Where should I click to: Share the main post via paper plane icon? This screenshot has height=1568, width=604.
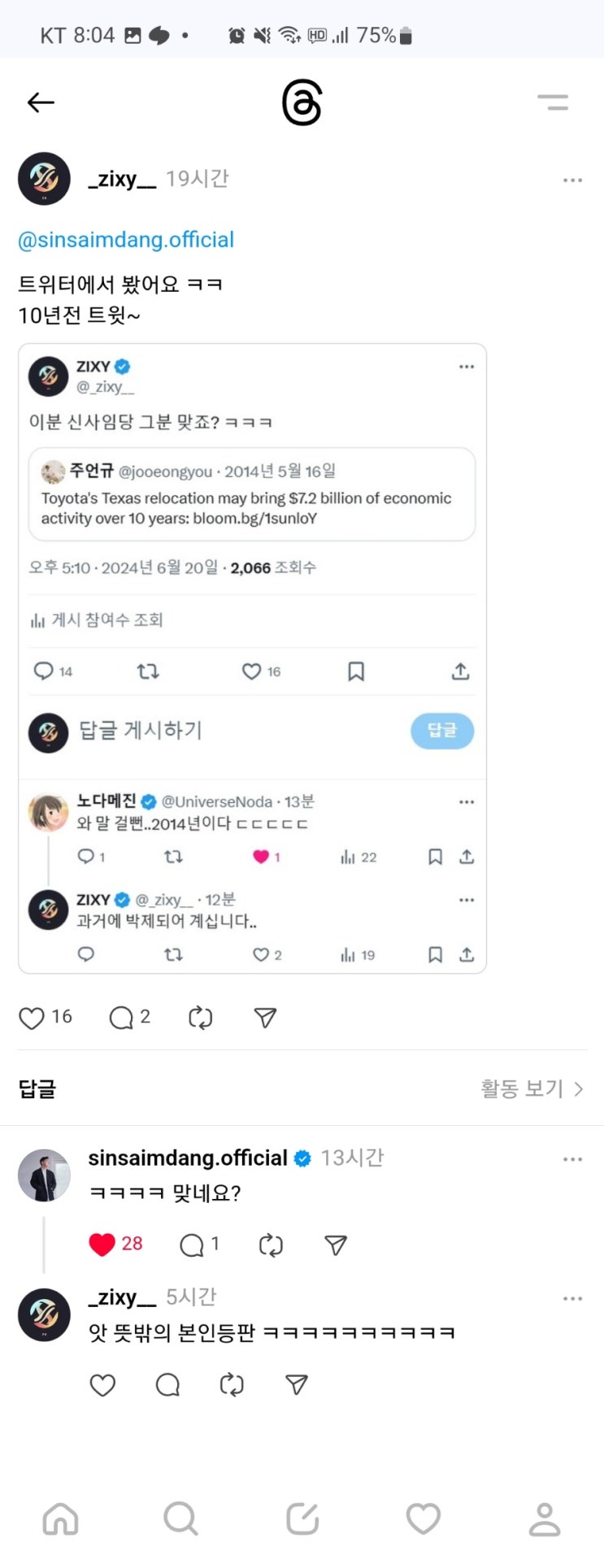[x=265, y=1018]
